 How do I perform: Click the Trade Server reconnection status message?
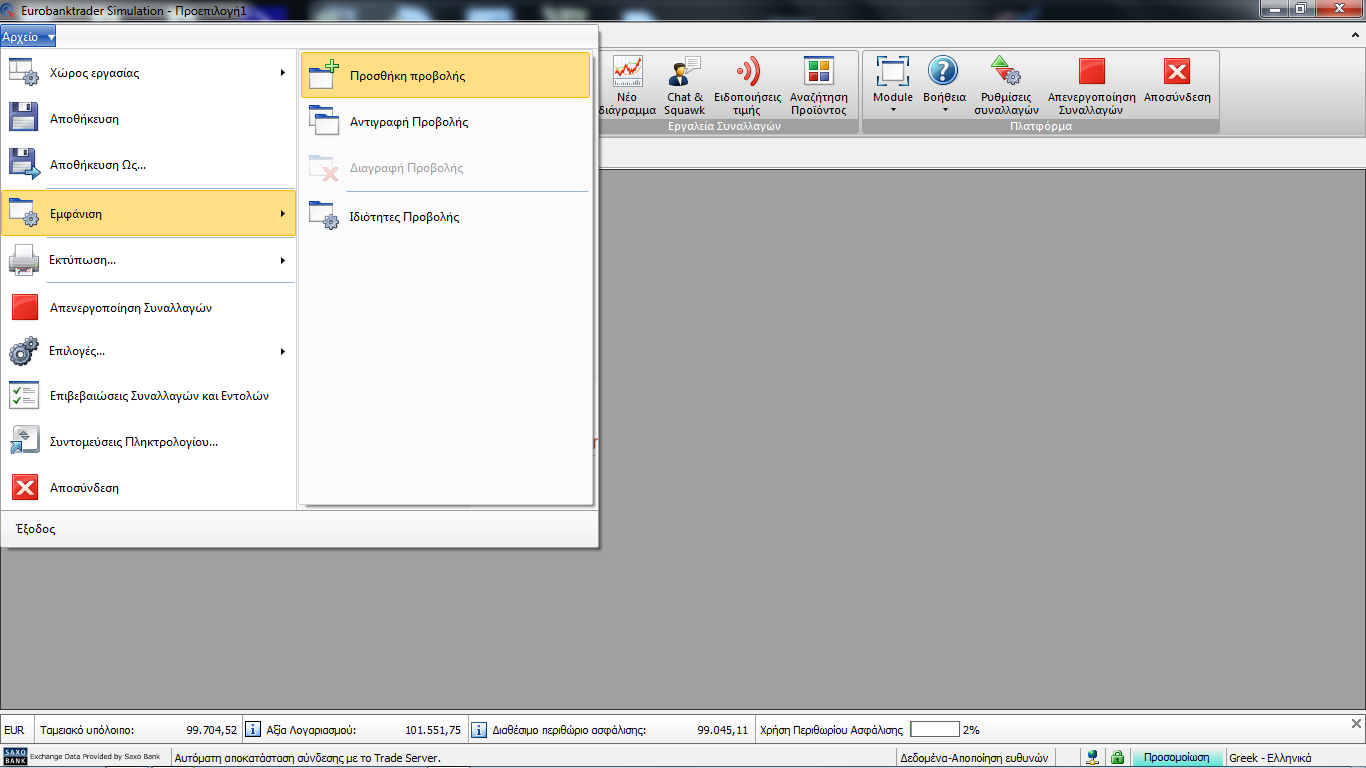click(x=307, y=758)
